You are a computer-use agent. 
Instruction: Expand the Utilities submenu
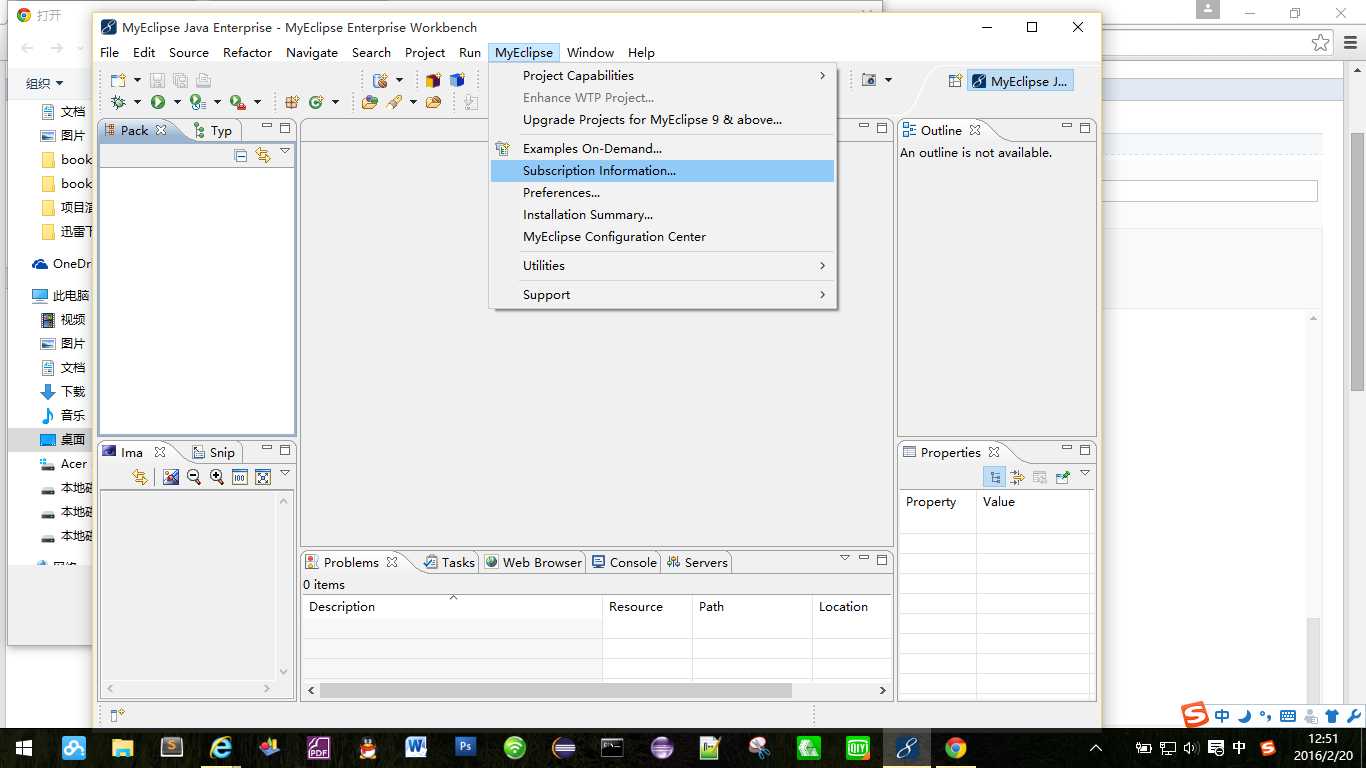(662, 265)
